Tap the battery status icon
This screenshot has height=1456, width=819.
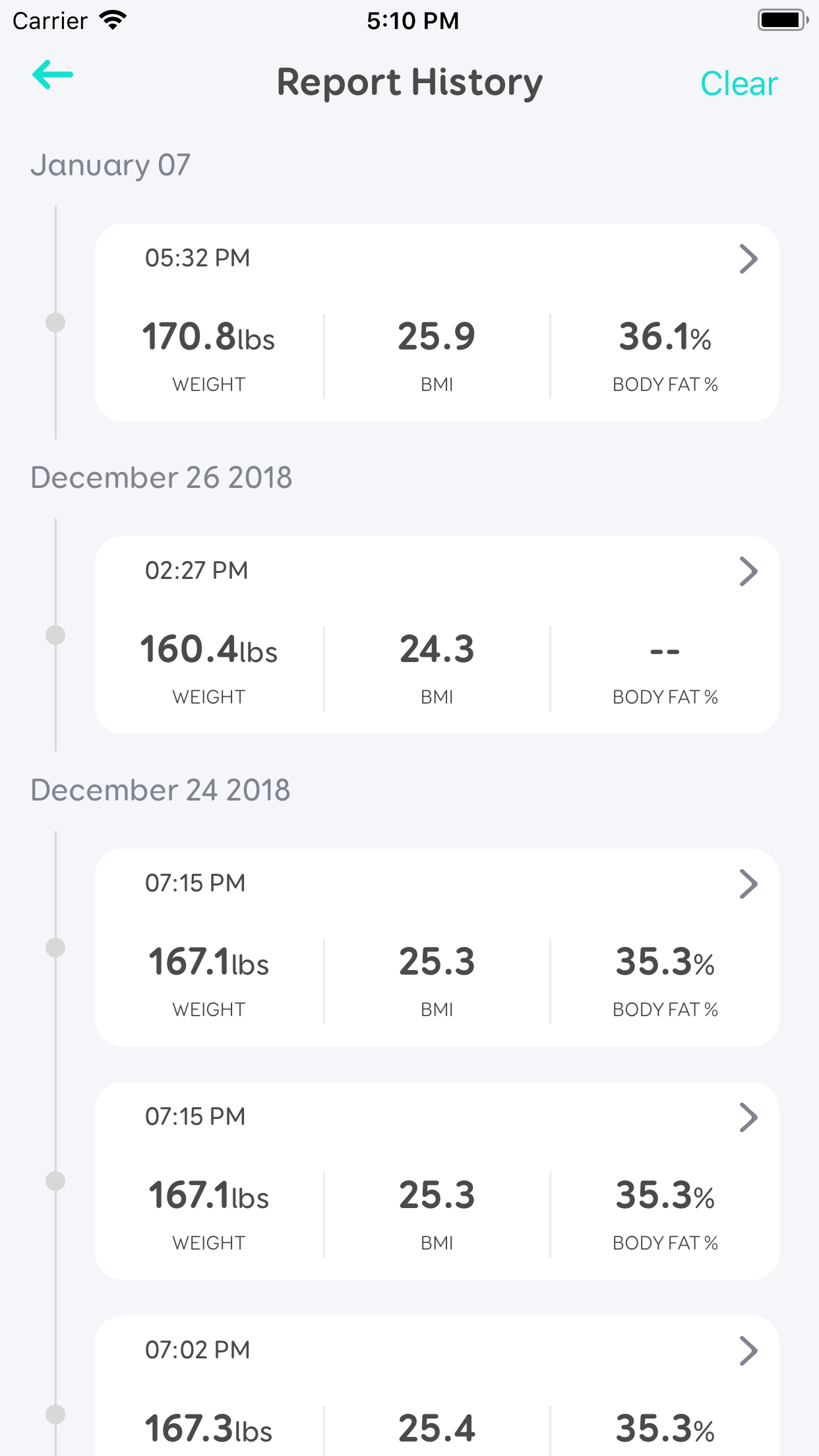(x=782, y=20)
